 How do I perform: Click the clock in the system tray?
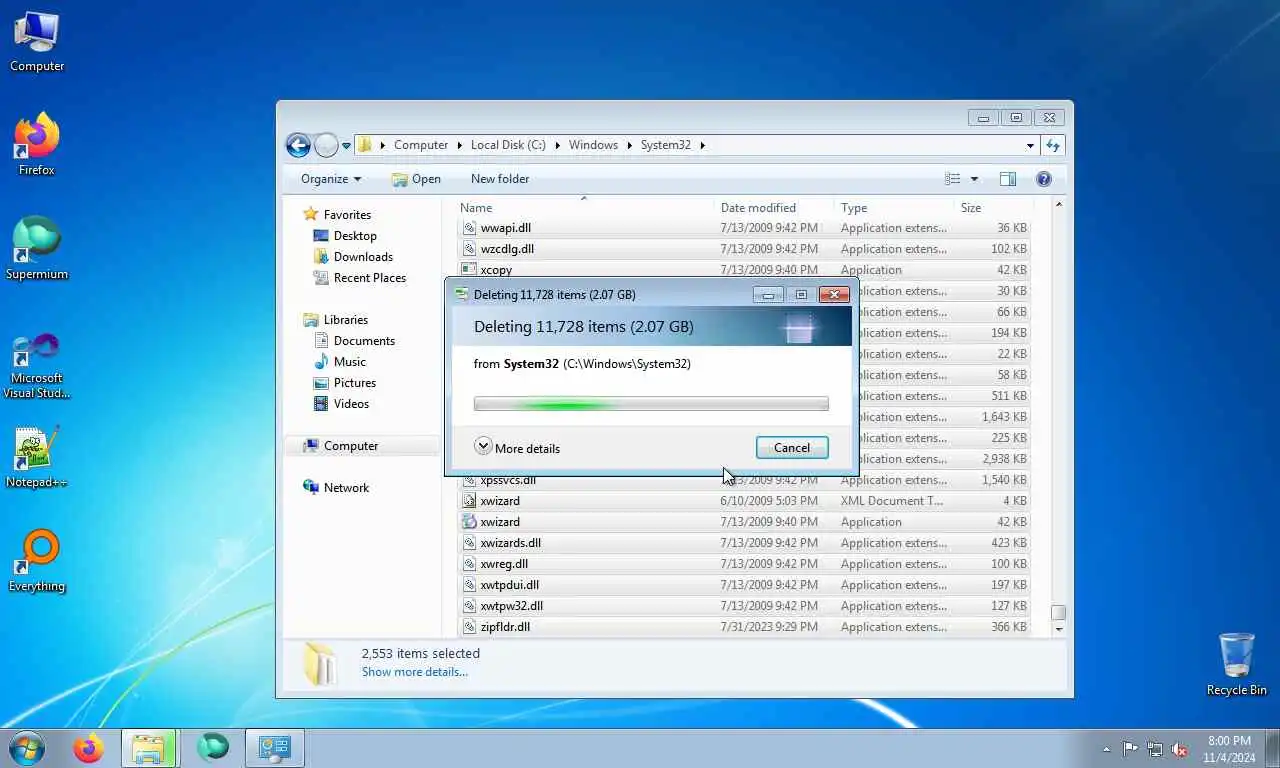pyautogui.click(x=1229, y=749)
